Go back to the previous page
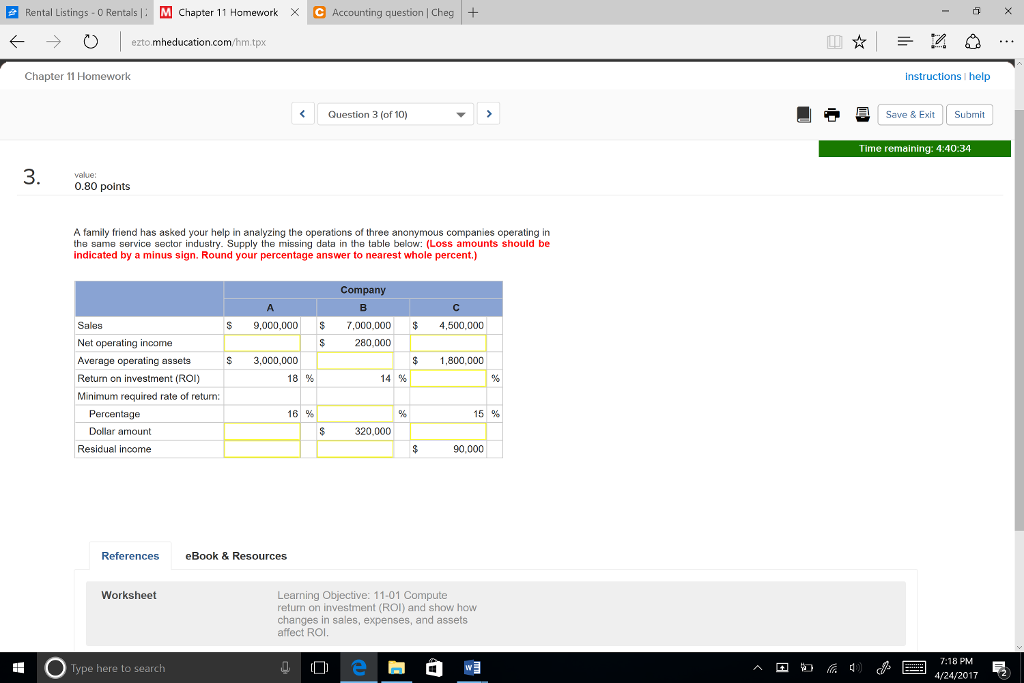The image size is (1024, 683). click(x=18, y=42)
